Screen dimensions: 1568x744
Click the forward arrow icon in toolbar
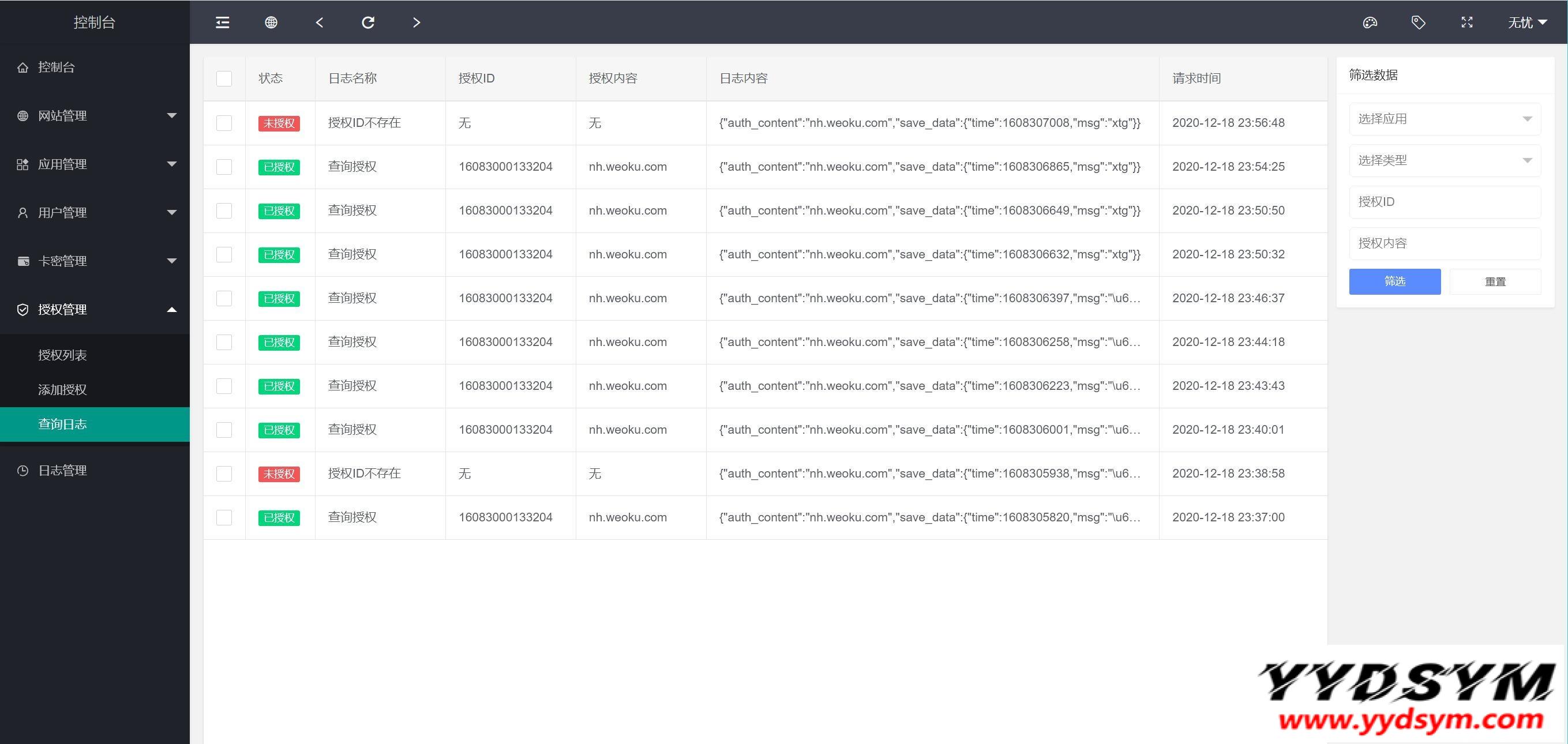pyautogui.click(x=417, y=22)
